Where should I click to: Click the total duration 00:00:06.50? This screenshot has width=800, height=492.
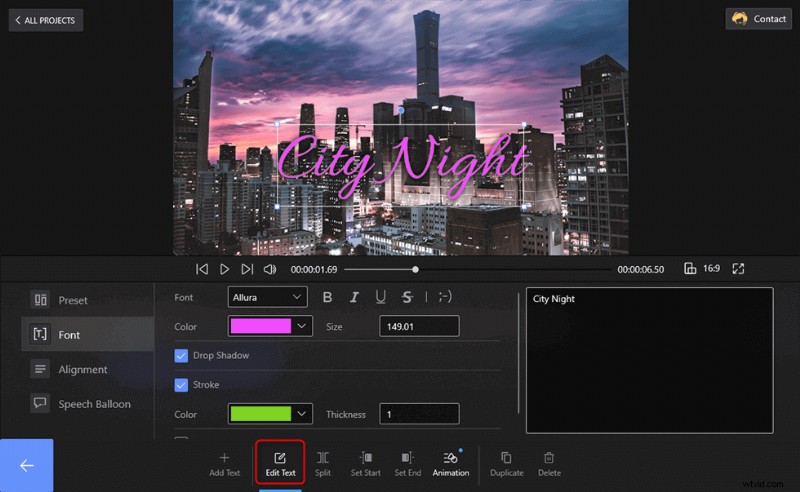coord(641,269)
